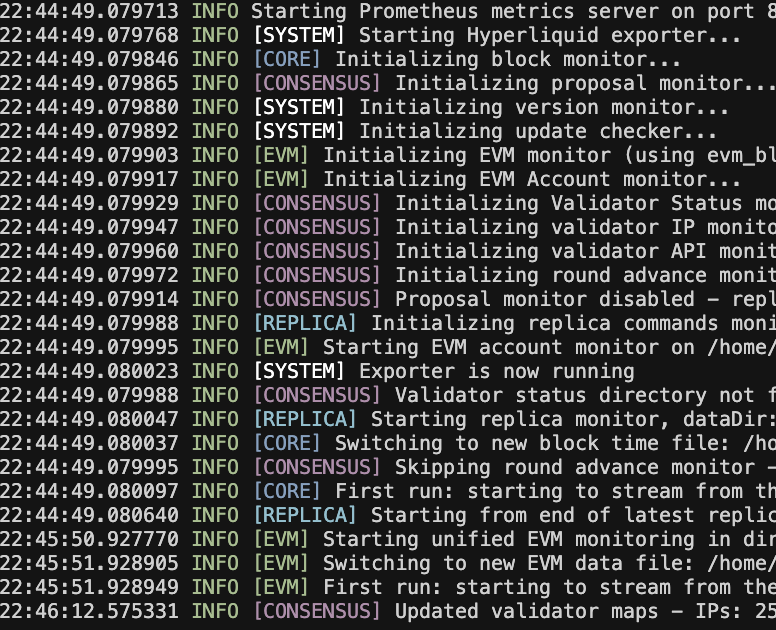Screen dimensions: 776x630
Task: Click the 'Validator status directory not' message
Action: pos(585,395)
